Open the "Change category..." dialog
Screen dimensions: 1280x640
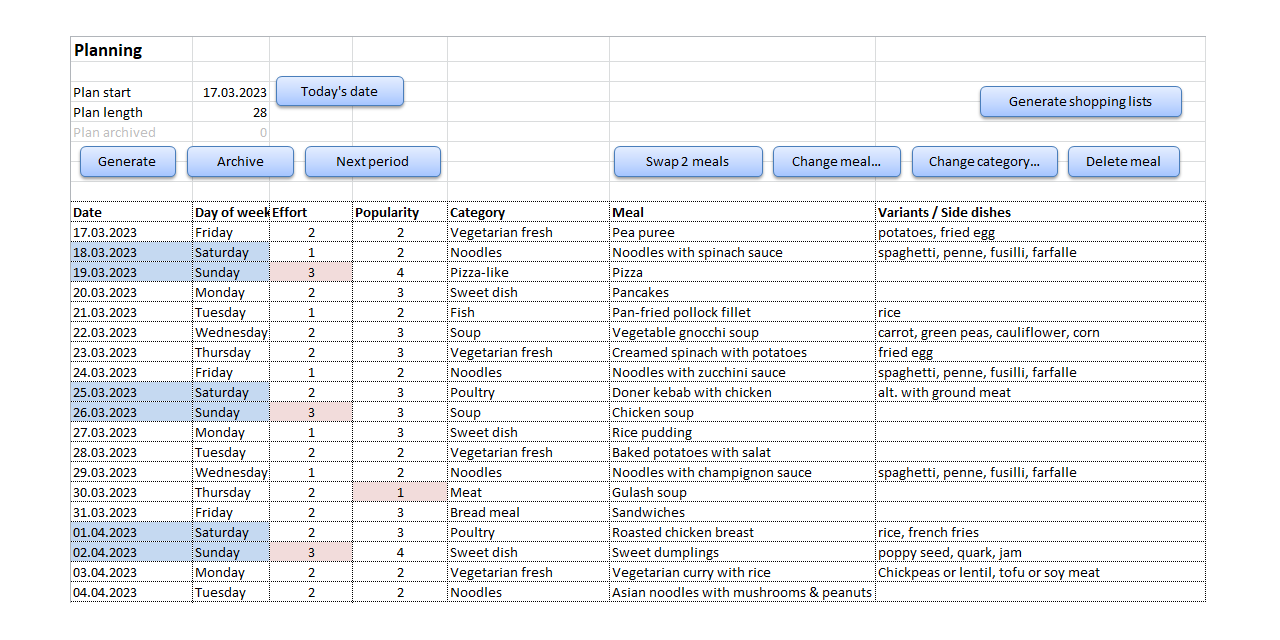click(x=984, y=161)
